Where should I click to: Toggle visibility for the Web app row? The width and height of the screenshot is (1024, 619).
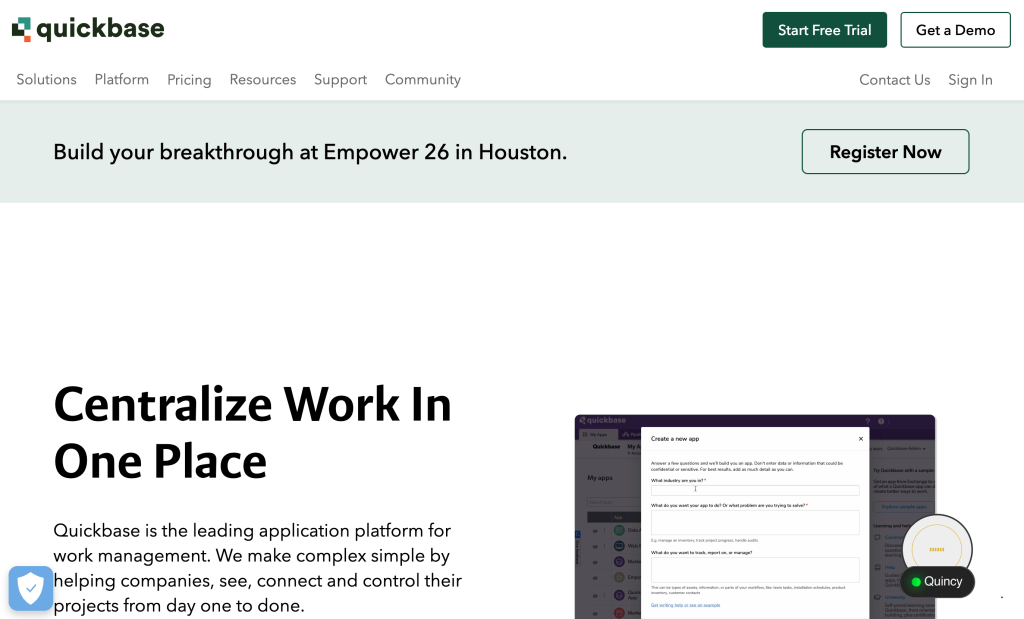(595, 546)
